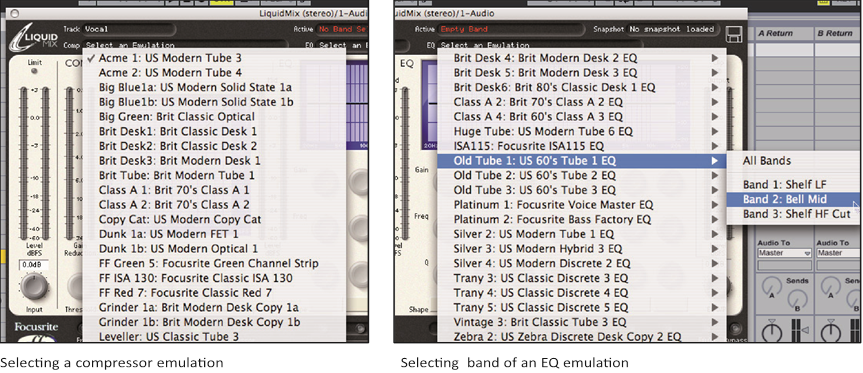Open B Return's Audio To Master dropdown

[838, 253]
